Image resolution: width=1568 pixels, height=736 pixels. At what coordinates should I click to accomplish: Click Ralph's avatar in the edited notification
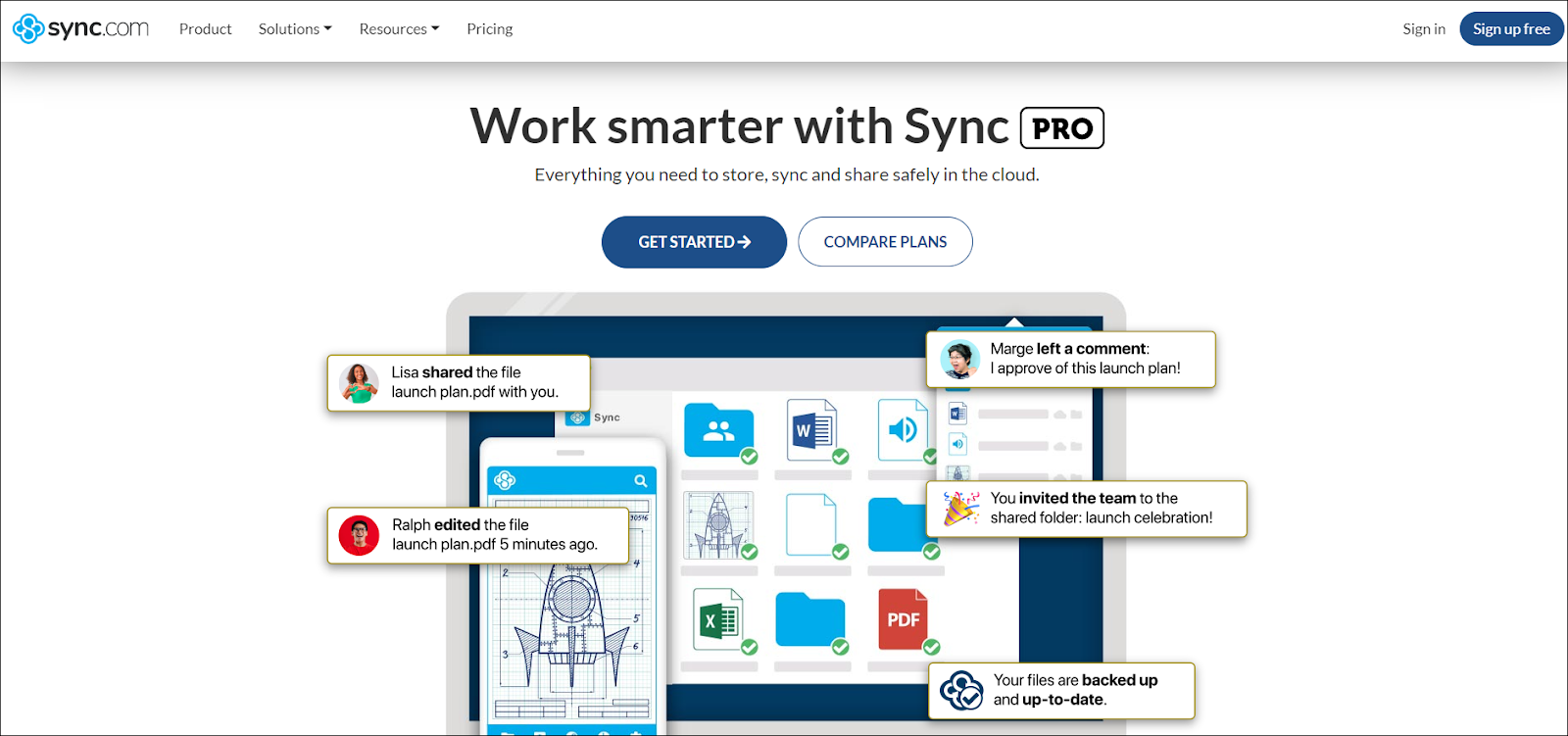359,535
